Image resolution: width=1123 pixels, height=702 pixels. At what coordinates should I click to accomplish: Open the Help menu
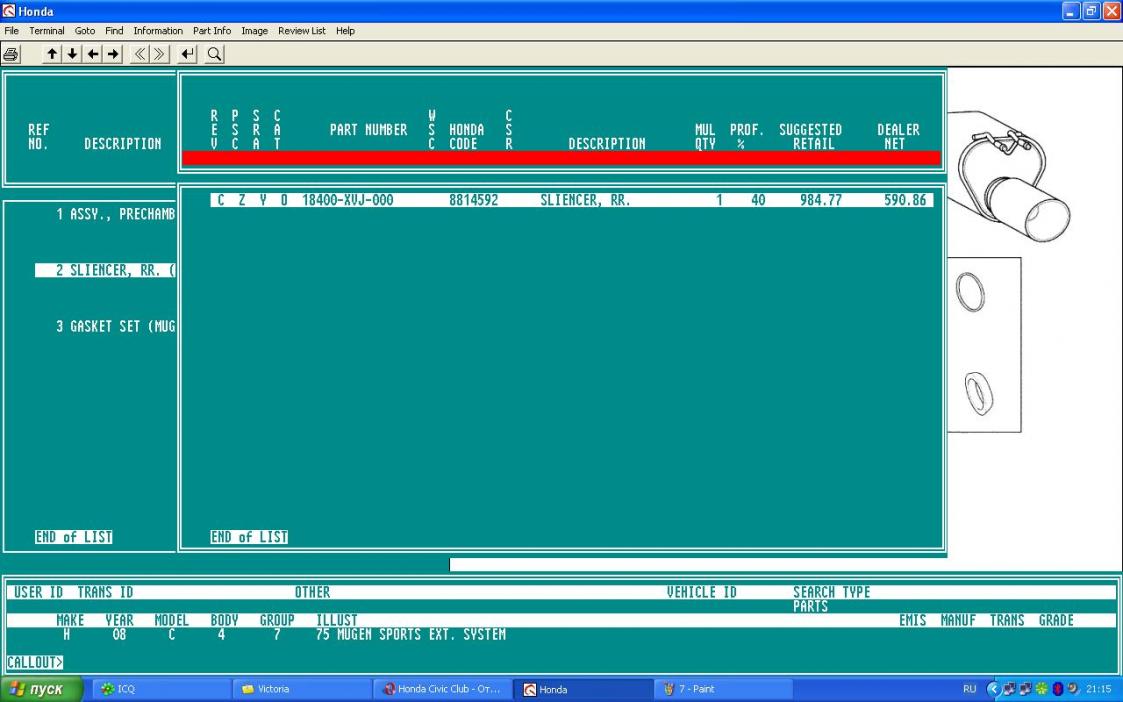[x=345, y=31]
